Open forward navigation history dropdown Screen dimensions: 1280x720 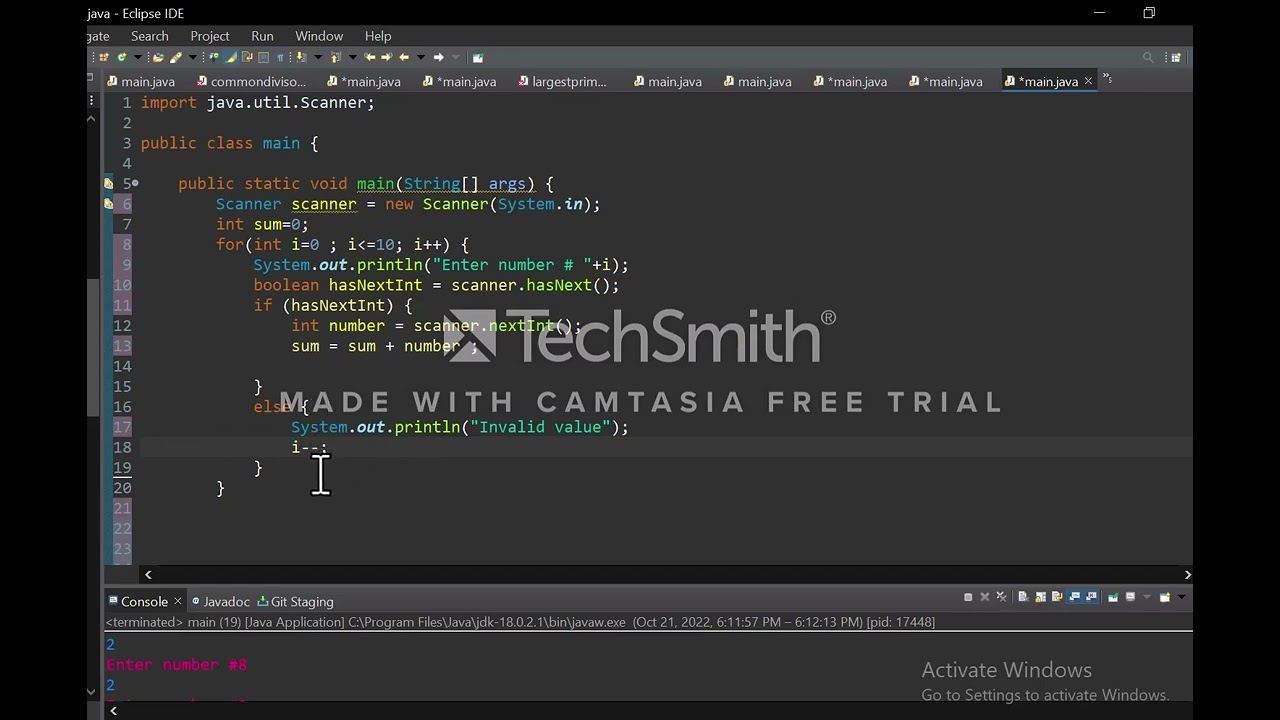456,57
